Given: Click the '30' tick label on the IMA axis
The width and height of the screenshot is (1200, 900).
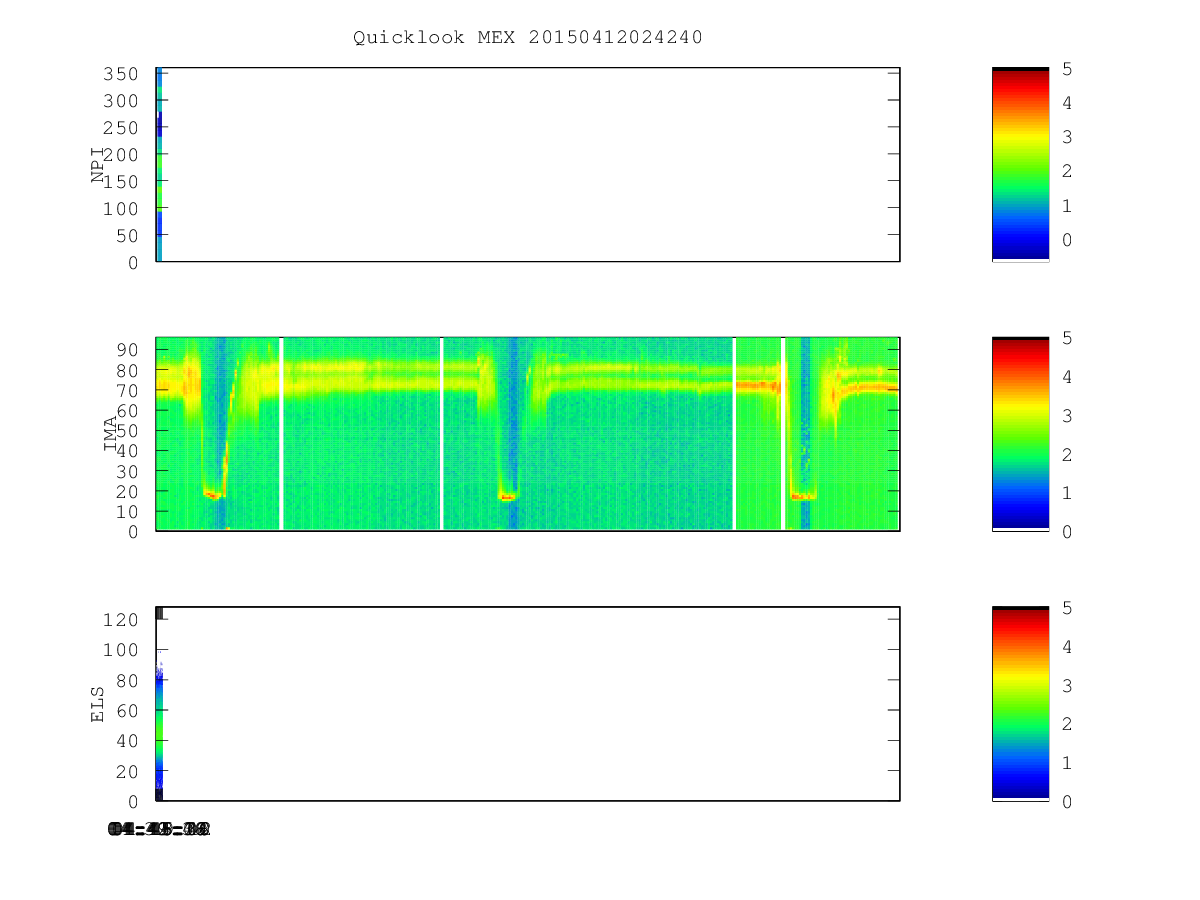Looking at the screenshot, I should point(127,471).
